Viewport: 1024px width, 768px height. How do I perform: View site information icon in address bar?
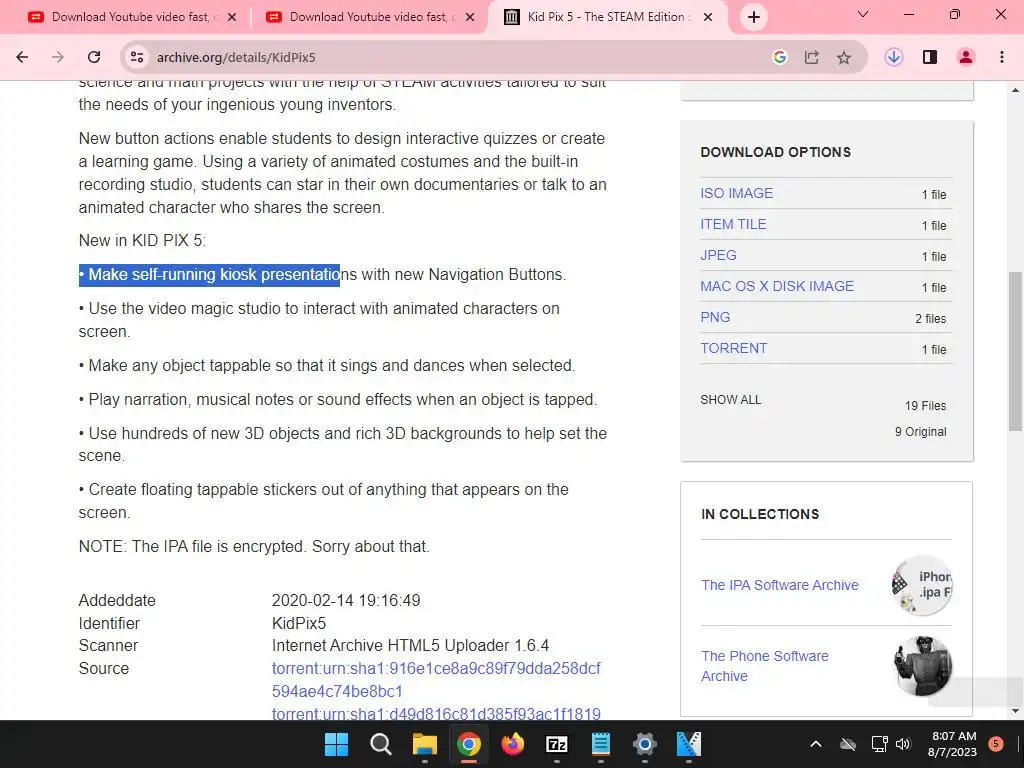tap(136, 57)
